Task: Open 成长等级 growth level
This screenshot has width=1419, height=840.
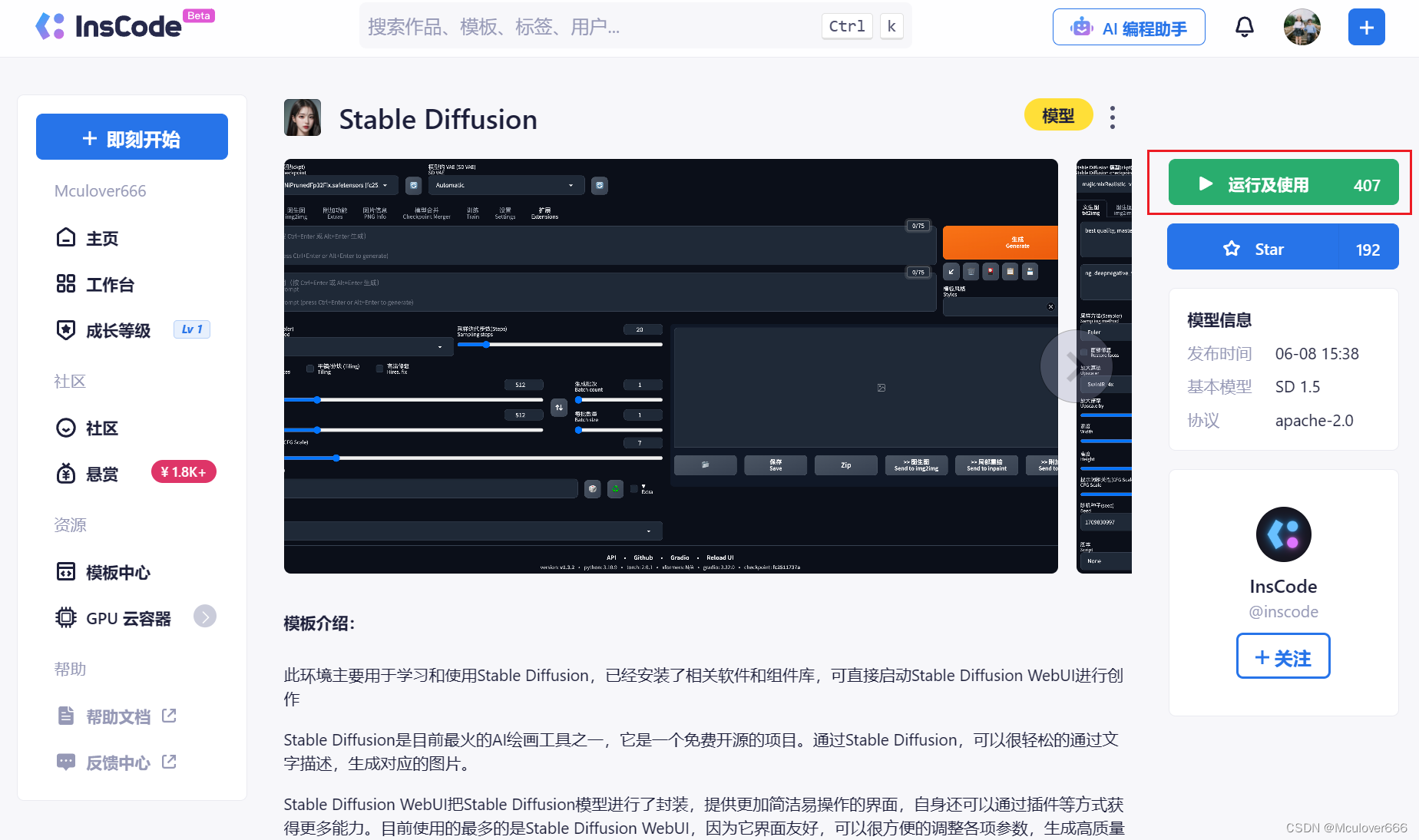Action: 118,330
